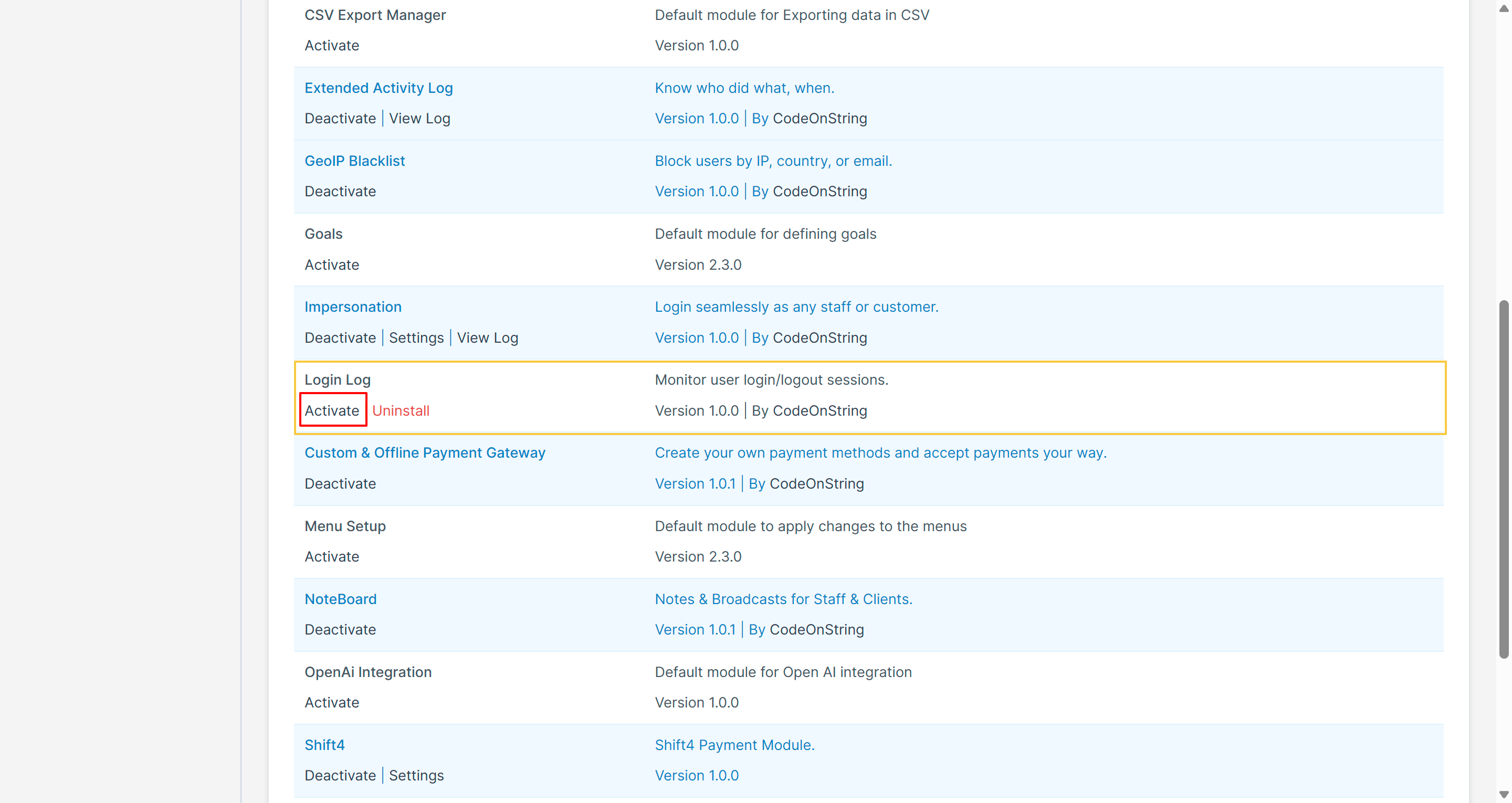
Task: Activate the OpenAi Integration module
Action: tap(332, 702)
